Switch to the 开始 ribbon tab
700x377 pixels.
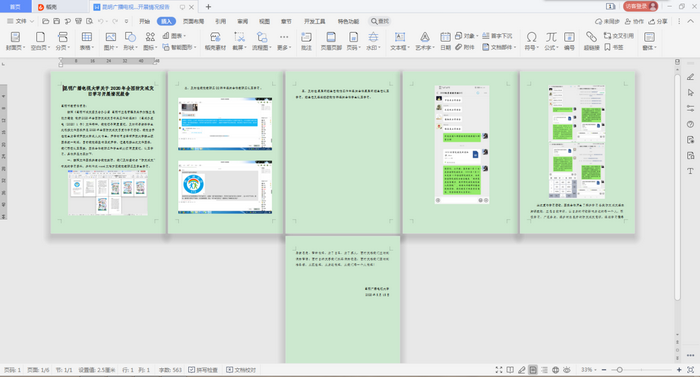click(144, 21)
